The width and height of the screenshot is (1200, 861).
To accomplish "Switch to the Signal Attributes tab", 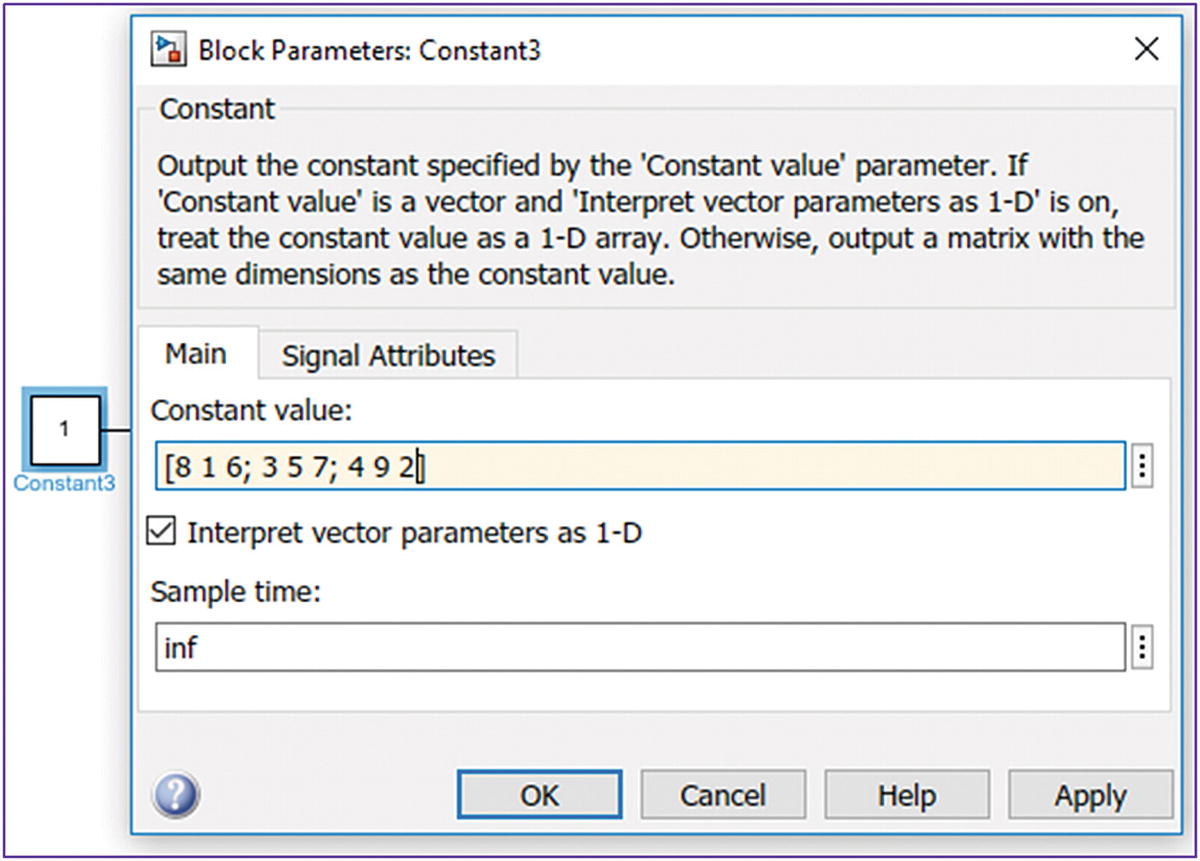I will click(x=388, y=355).
